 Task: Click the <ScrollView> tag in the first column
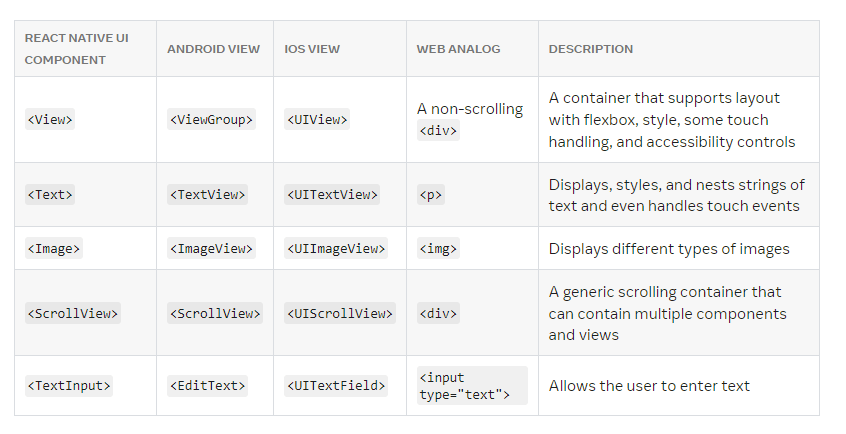(73, 313)
